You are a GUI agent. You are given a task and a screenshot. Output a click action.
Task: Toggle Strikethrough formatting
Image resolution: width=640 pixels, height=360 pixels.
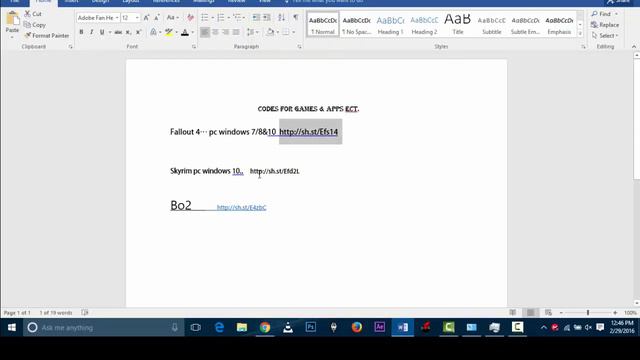(x=118, y=32)
